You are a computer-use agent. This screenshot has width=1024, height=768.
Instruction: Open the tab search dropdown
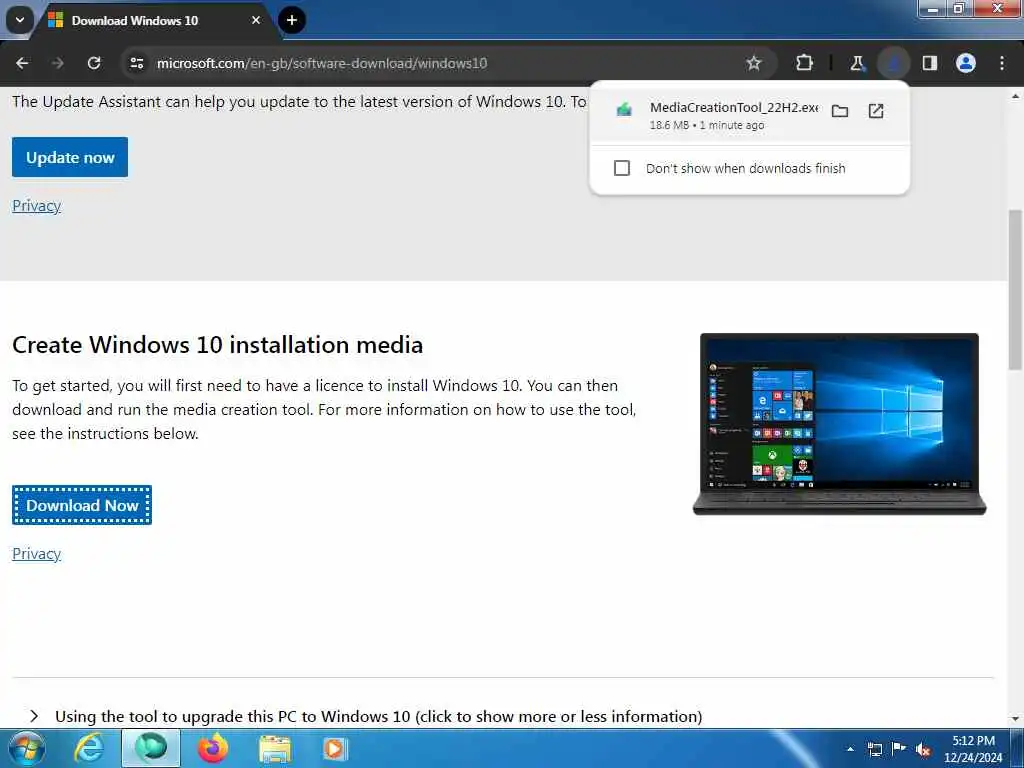[x=20, y=20]
